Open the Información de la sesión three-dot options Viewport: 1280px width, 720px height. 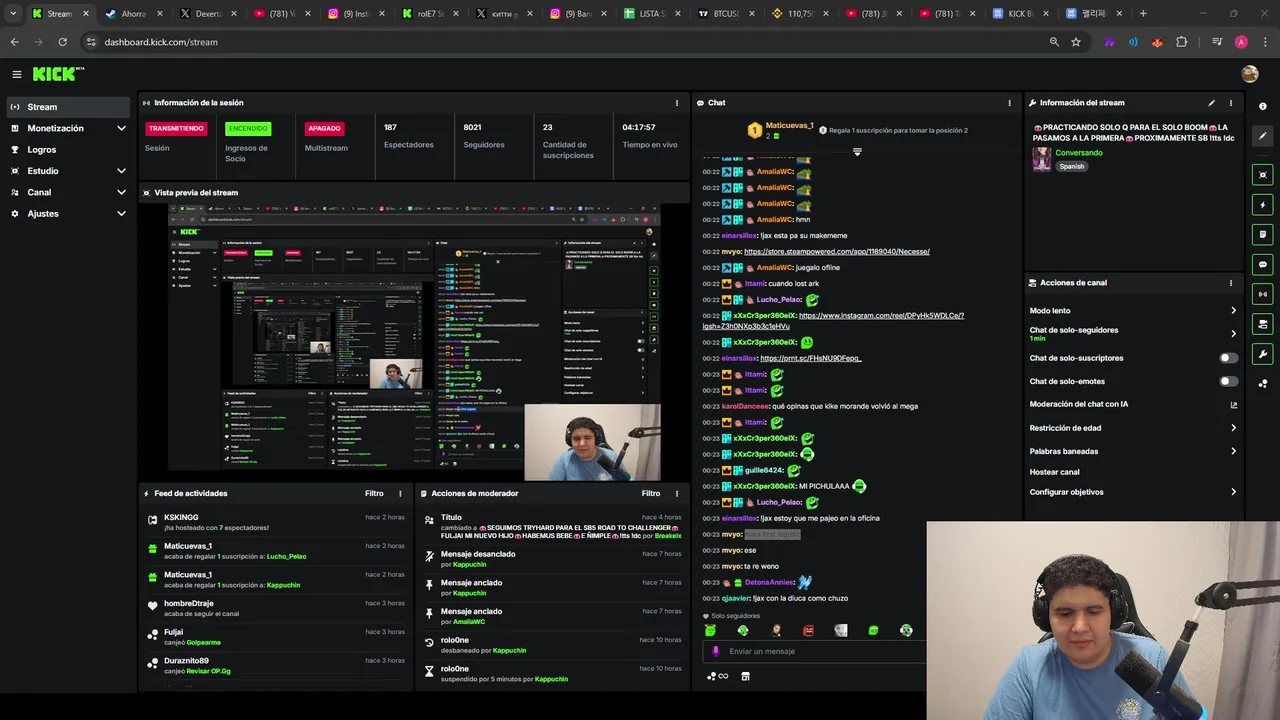coord(677,103)
